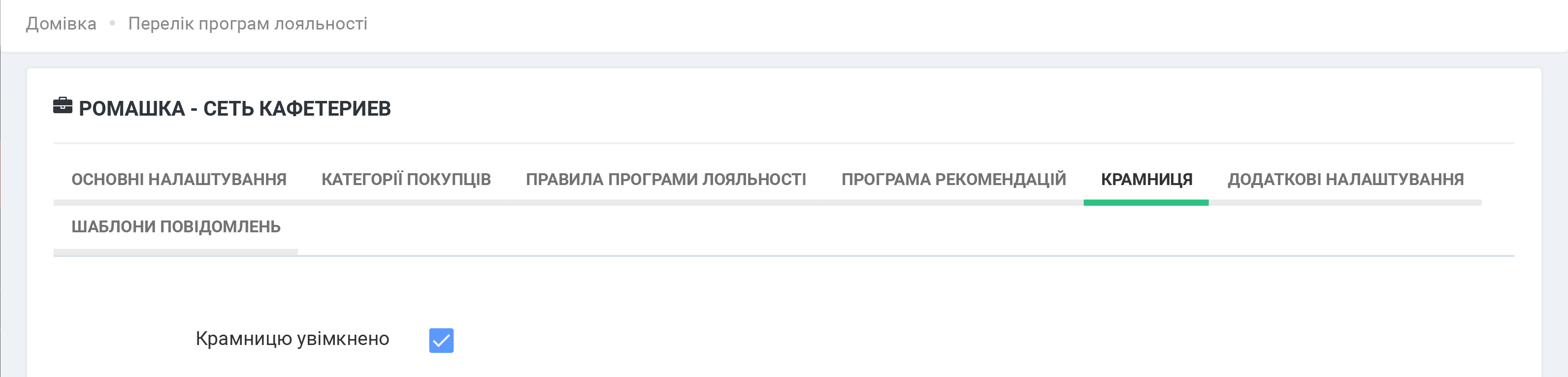Go to the Домівка breadcrumb link
Viewport: 1568px width, 377px height.
[61, 24]
